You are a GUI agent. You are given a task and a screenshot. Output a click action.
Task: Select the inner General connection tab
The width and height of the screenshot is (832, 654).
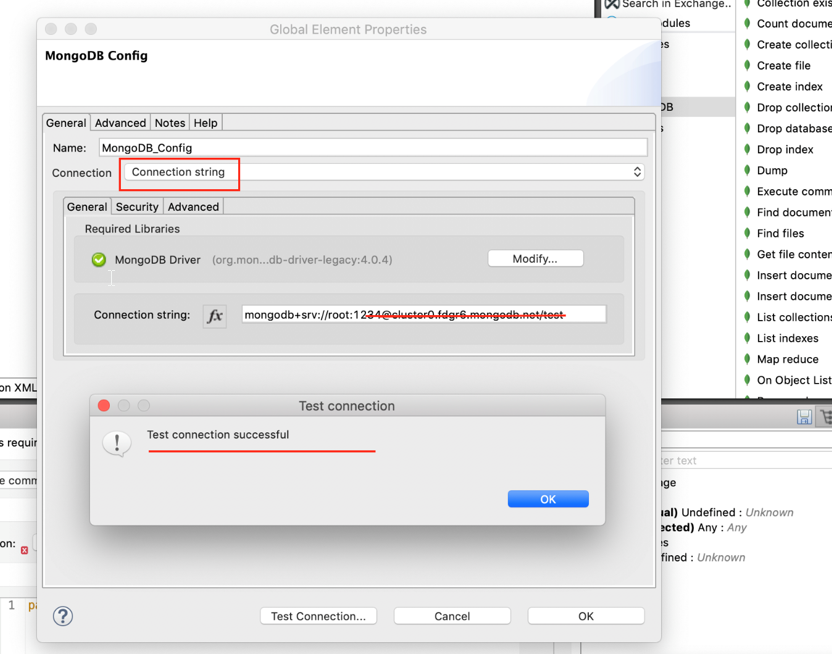coord(87,206)
